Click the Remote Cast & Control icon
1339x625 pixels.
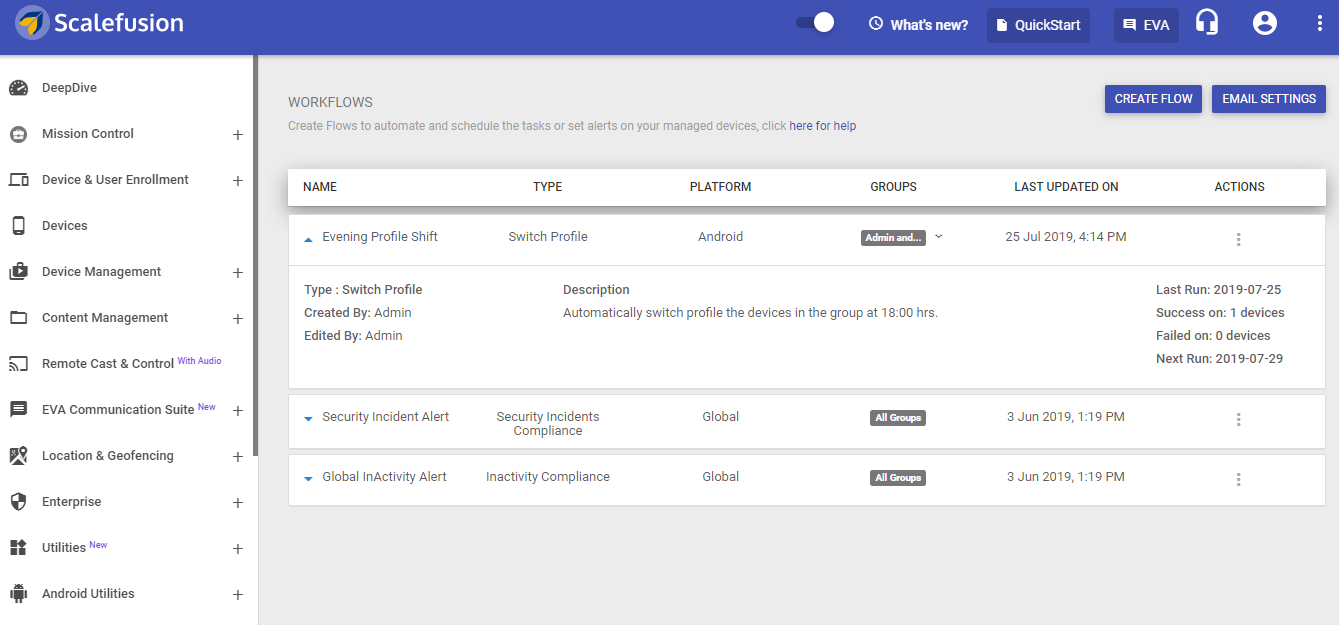tap(18, 363)
